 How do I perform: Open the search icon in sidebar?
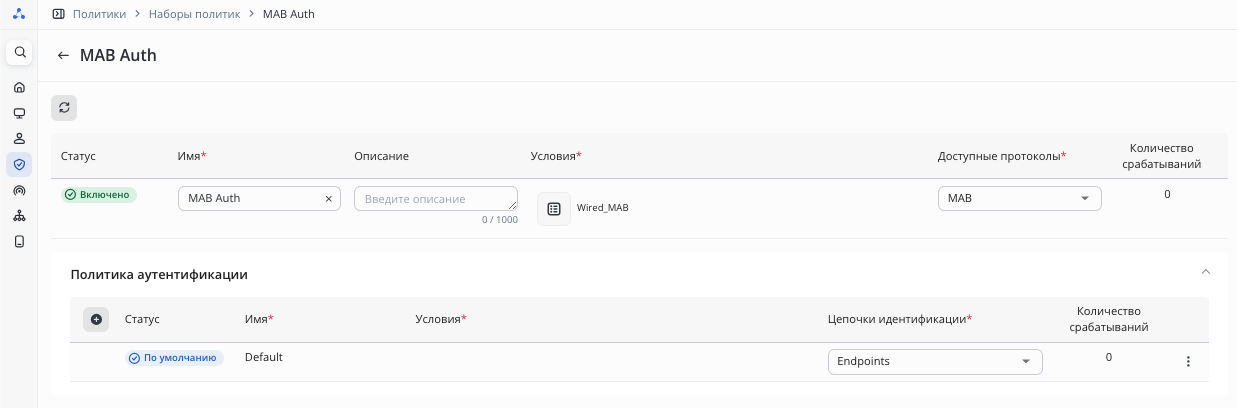19,52
